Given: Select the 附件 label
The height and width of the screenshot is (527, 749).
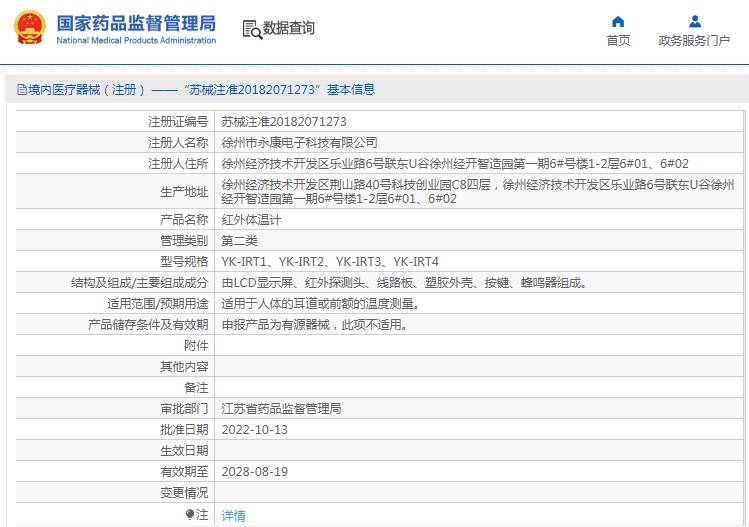Looking at the screenshot, I should pos(196,346).
